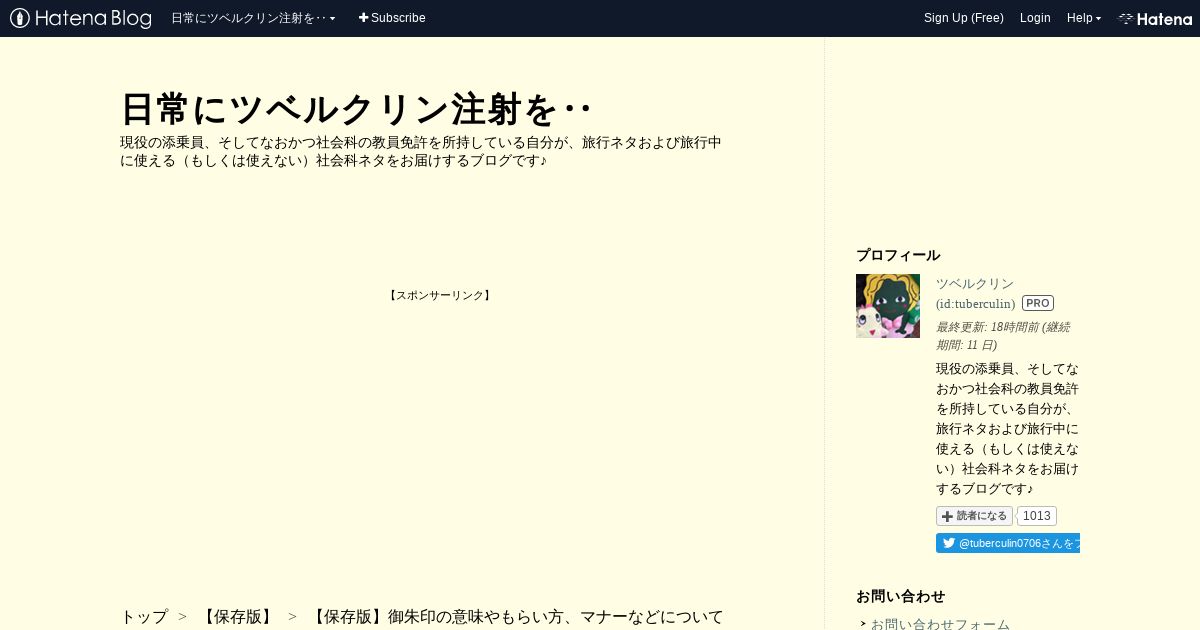Open お問い合わせフォーム link

point(940,624)
